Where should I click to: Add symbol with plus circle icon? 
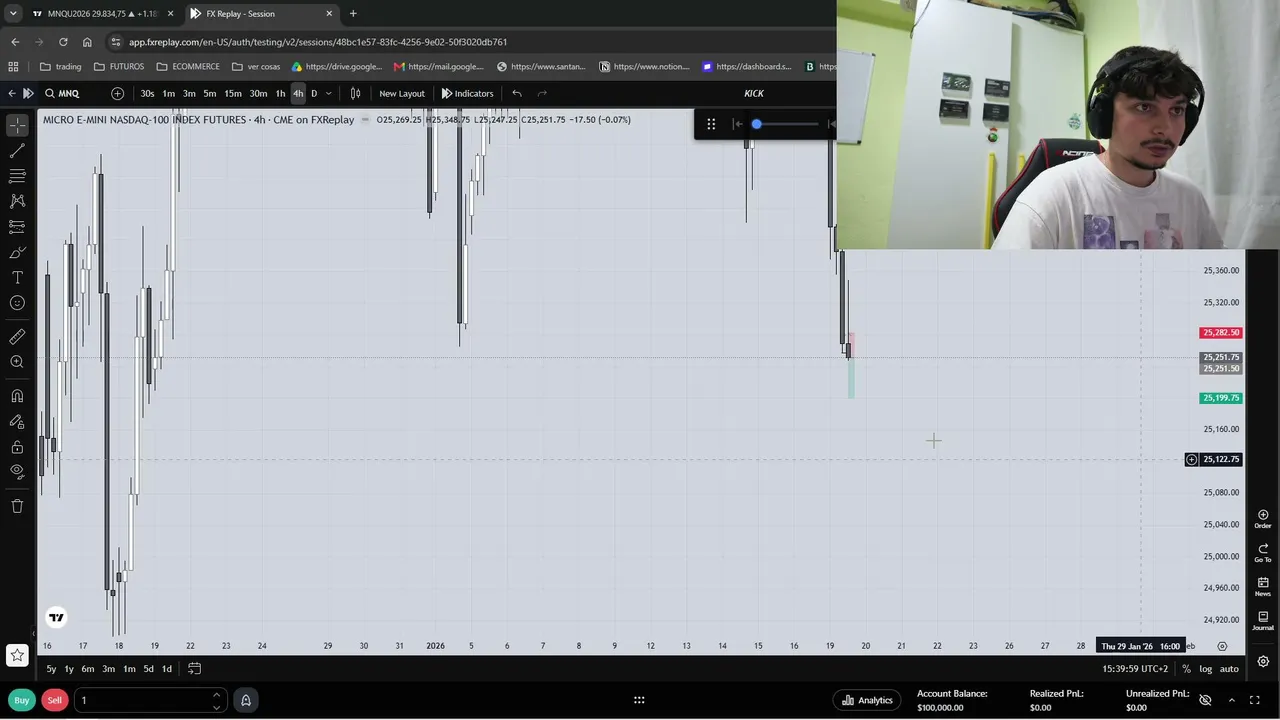click(117, 93)
